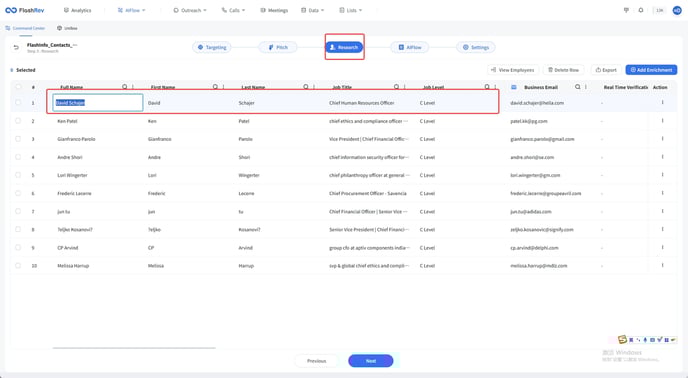Image resolution: width=688 pixels, height=378 pixels.
Task: Open Analytics in the top navigation
Action: (x=77, y=10)
